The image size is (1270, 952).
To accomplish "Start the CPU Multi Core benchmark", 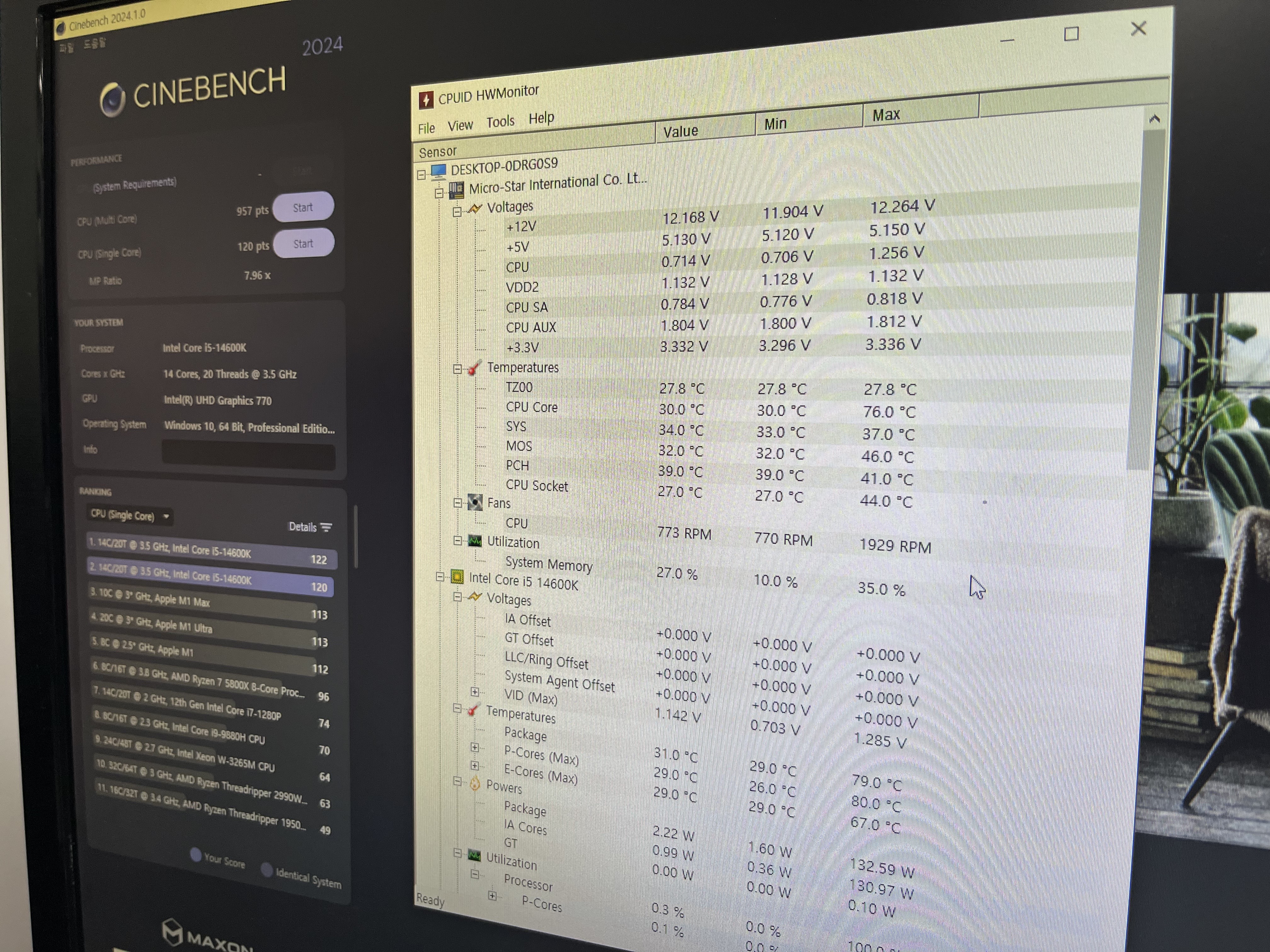I will [x=303, y=207].
